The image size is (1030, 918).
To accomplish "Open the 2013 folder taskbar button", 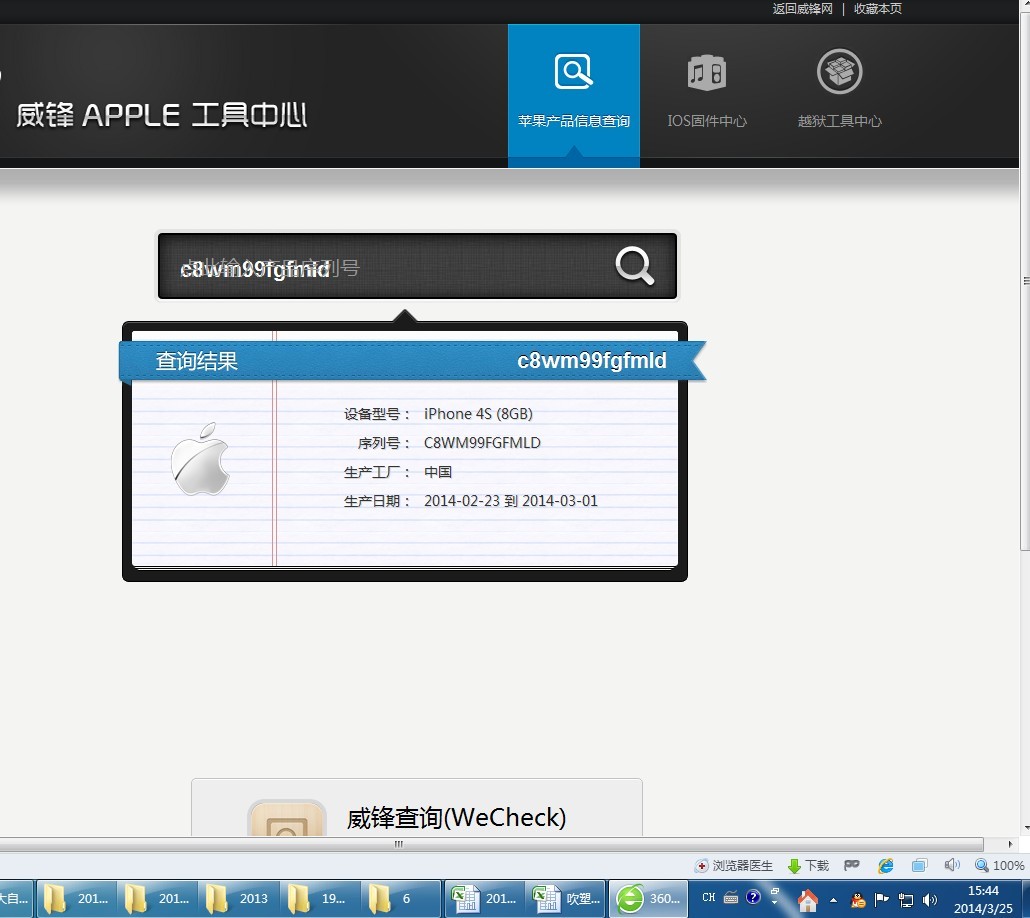I will tap(238, 899).
